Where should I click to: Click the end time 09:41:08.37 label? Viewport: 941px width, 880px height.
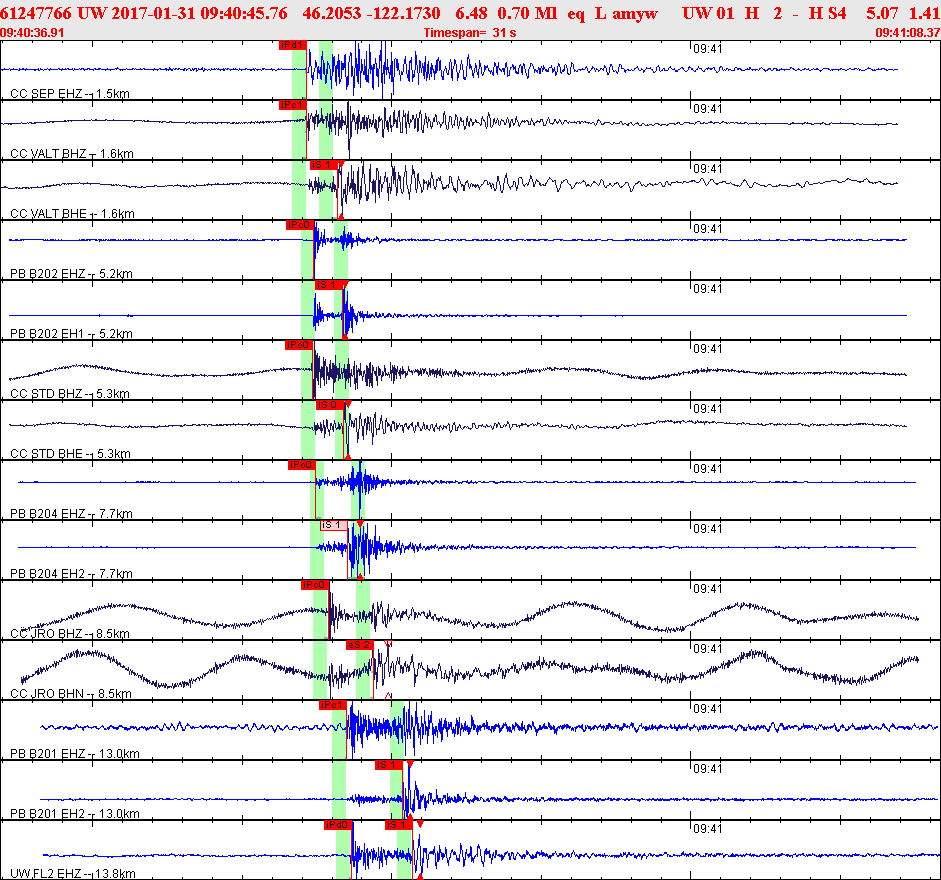pyautogui.click(x=906, y=33)
